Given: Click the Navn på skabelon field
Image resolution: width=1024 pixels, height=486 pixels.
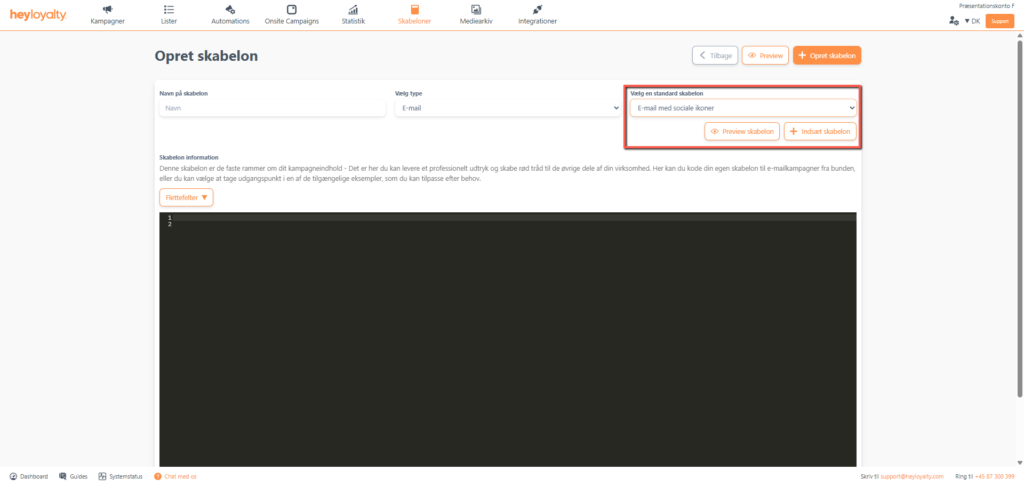Looking at the screenshot, I should tap(271, 107).
